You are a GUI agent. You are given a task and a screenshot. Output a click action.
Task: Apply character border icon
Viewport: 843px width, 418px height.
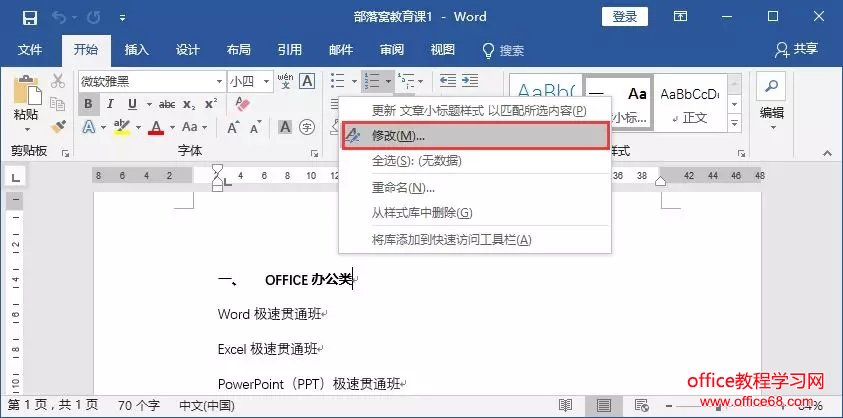306,81
